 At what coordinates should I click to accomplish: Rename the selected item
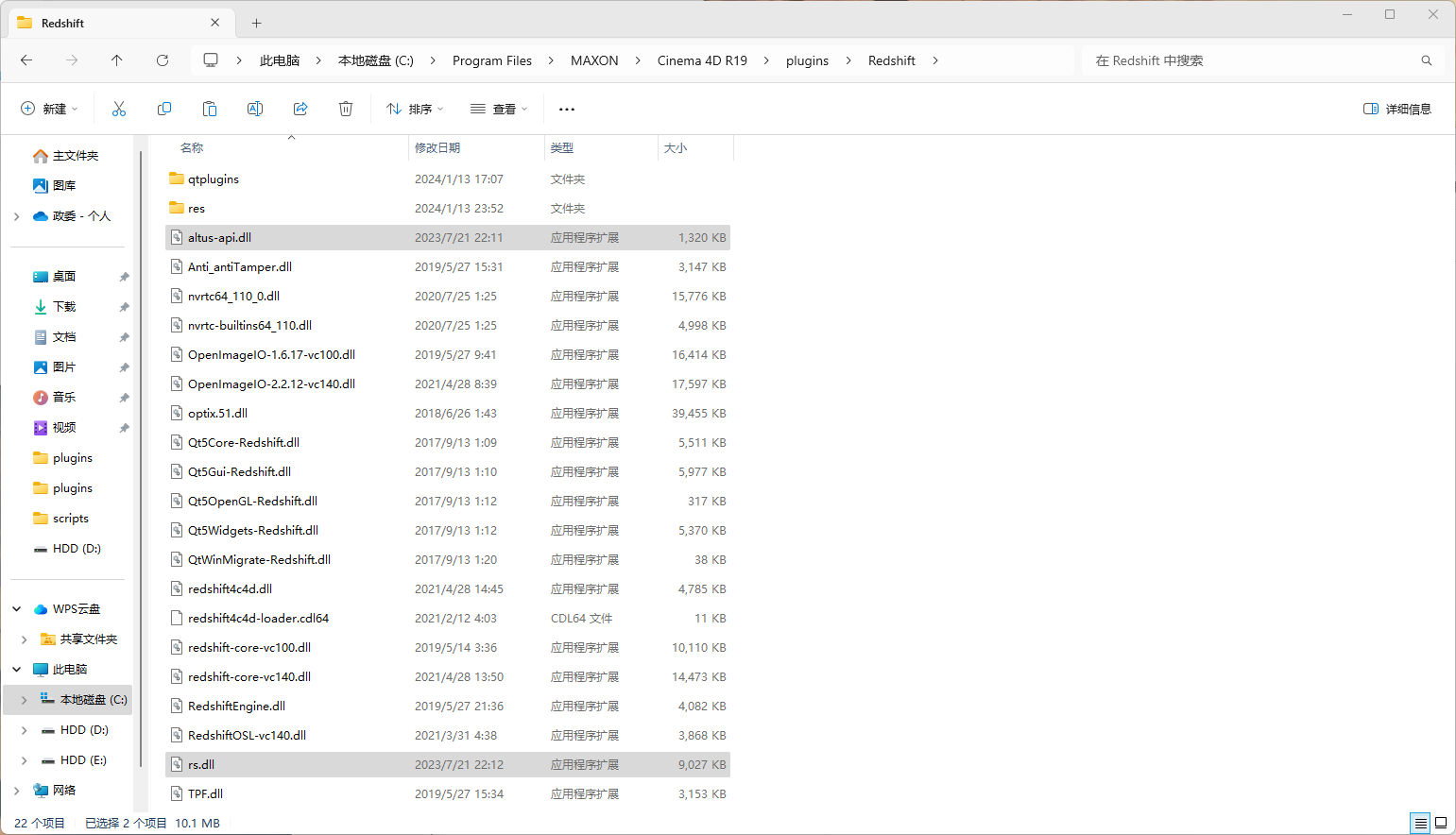254,109
